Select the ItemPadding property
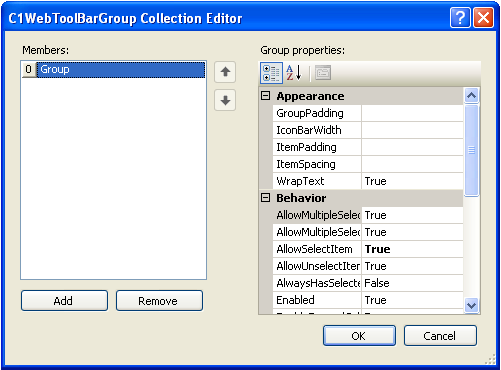Screen dimensions: 501x370 coord(317,147)
